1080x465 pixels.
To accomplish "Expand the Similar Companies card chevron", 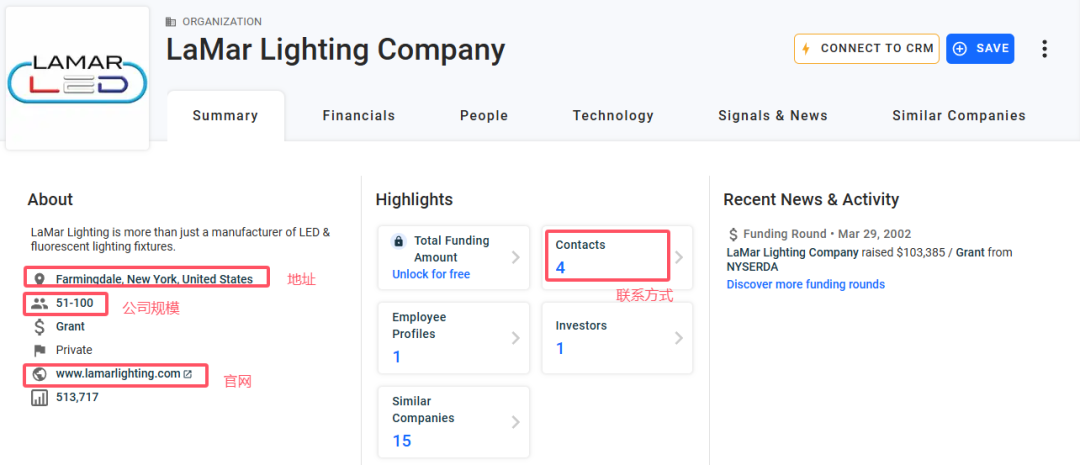I will click(516, 422).
